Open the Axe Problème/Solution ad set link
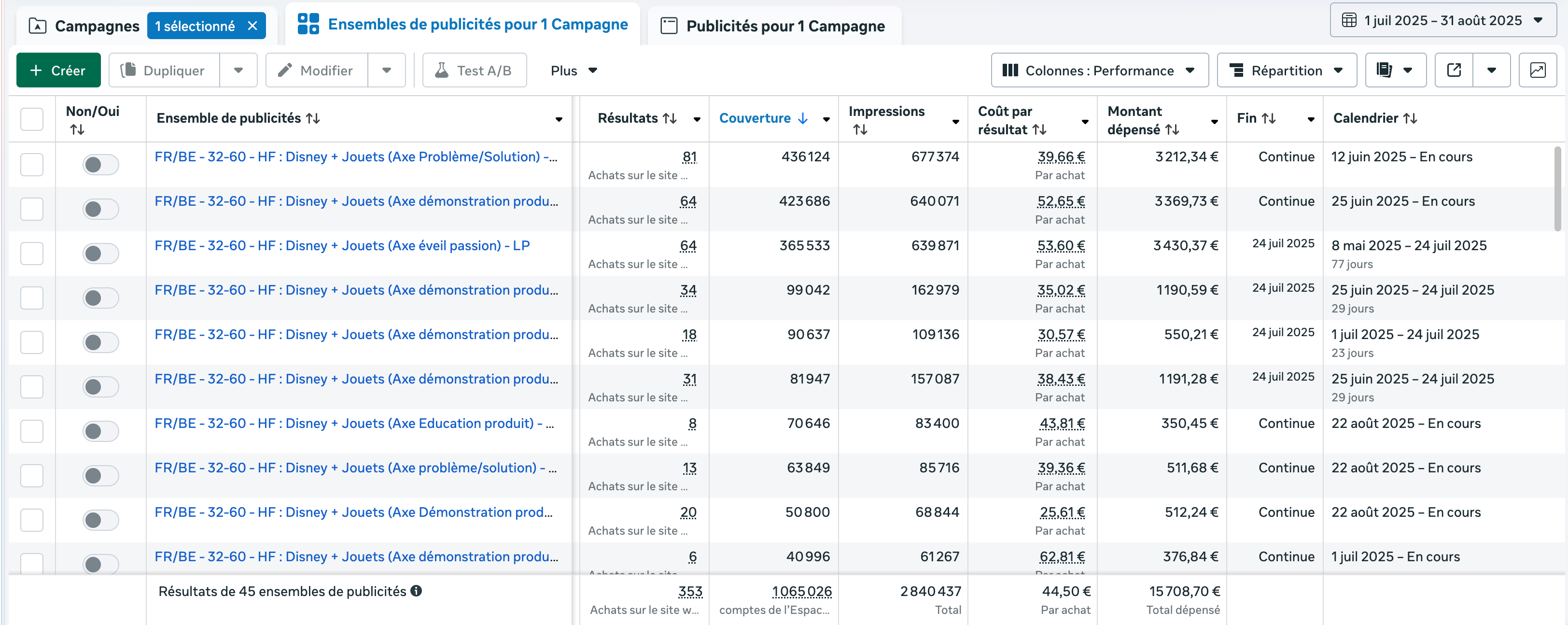Image resolution: width=1568 pixels, height=625 pixels. pyautogui.click(x=355, y=156)
